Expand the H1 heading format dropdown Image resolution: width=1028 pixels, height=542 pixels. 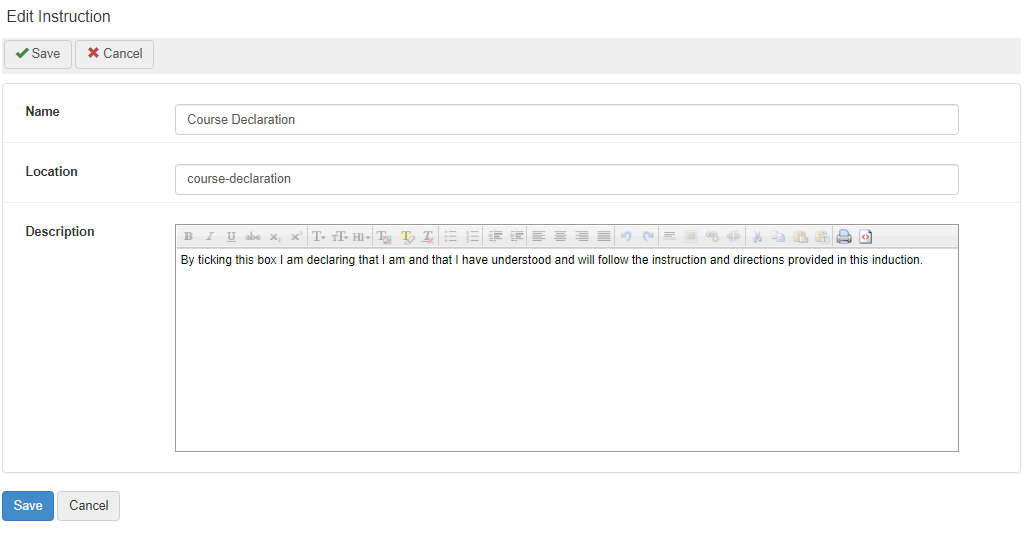point(361,237)
